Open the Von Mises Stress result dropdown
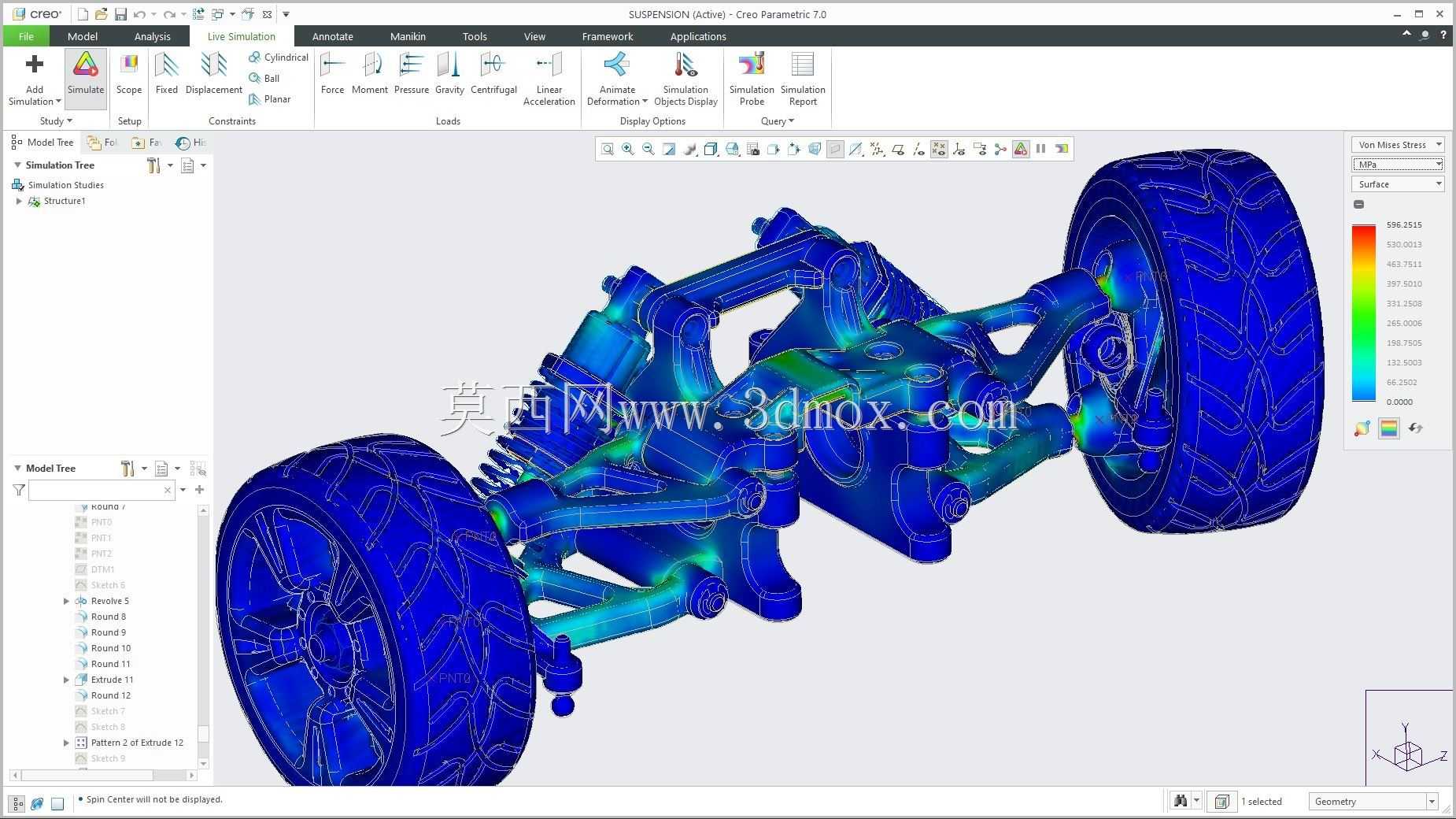This screenshot has width=1456, height=819. pyautogui.click(x=1398, y=145)
